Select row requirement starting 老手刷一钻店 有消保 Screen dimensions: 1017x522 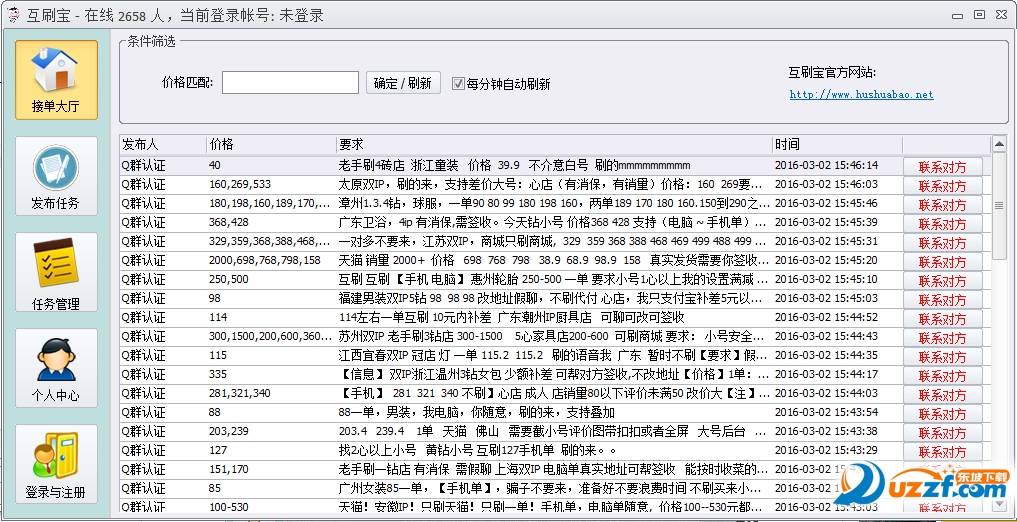pyautogui.click(x=553, y=469)
